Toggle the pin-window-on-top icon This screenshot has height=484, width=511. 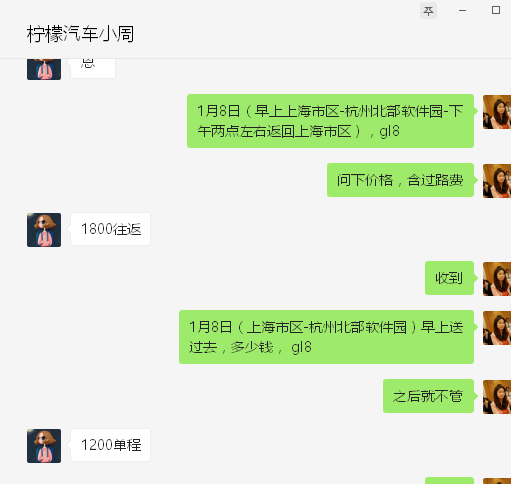pos(428,11)
